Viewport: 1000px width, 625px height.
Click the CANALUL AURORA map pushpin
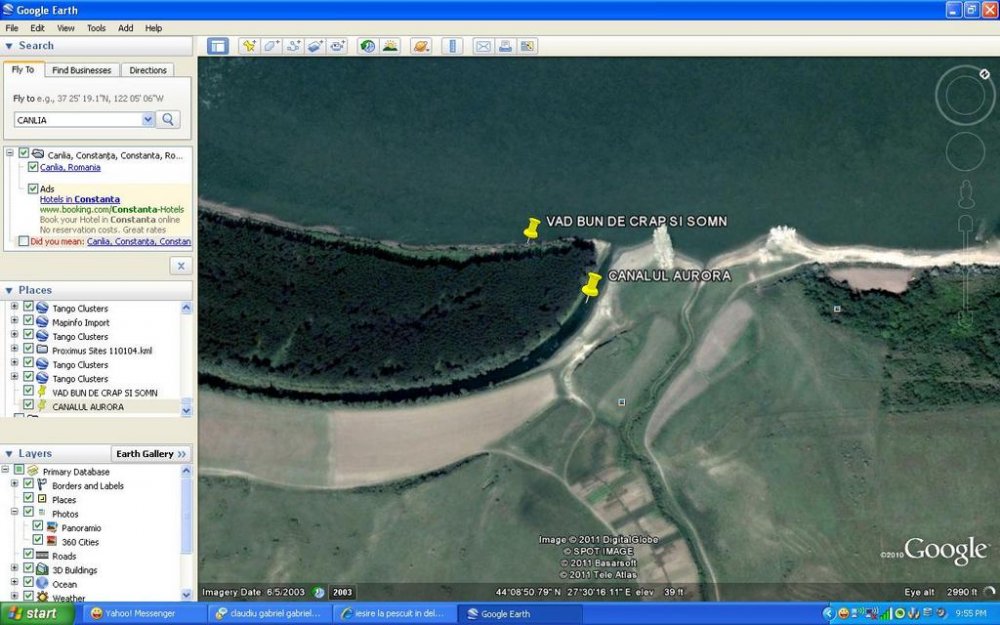591,285
